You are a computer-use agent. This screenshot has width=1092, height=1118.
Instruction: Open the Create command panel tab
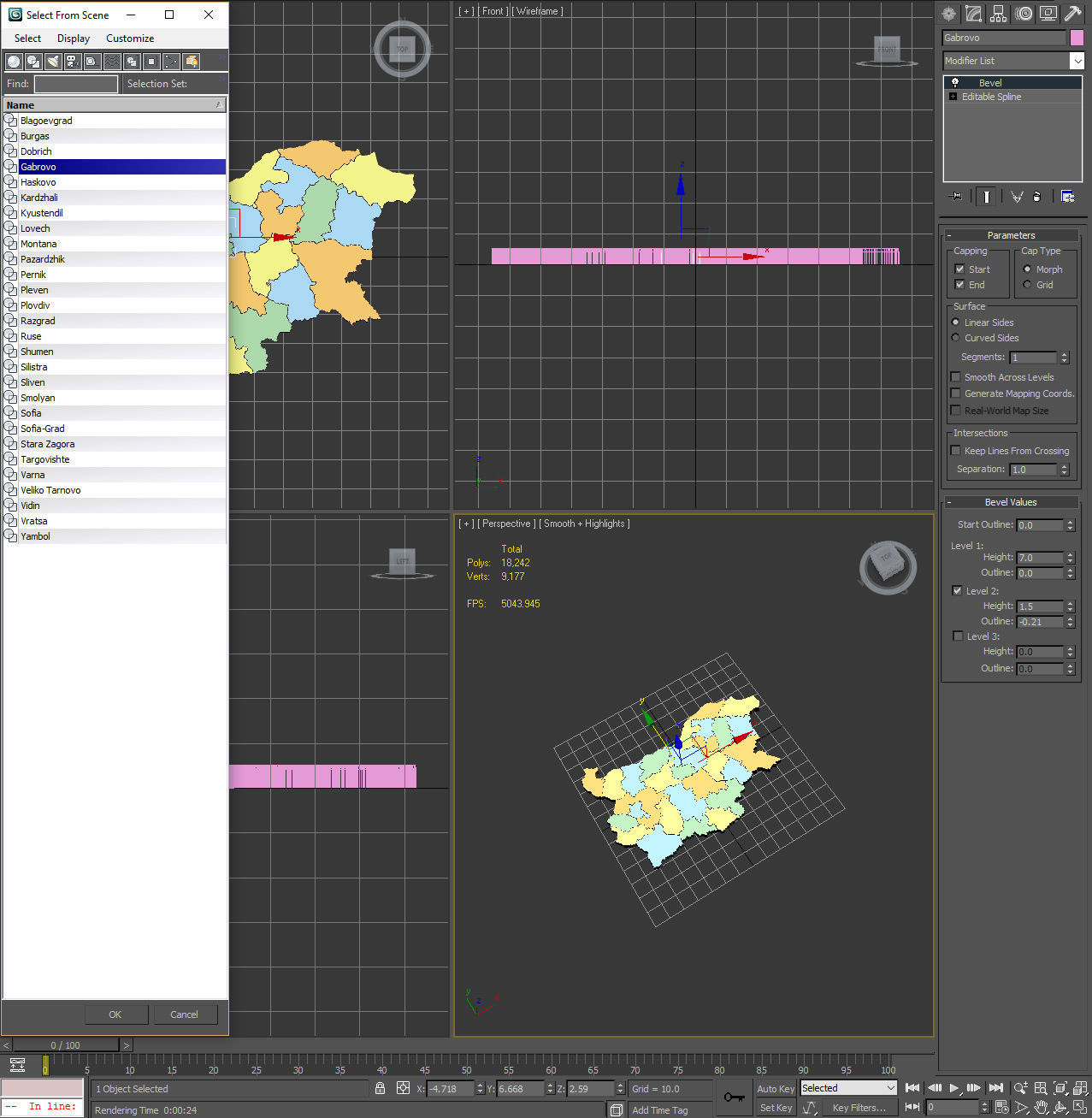click(948, 14)
